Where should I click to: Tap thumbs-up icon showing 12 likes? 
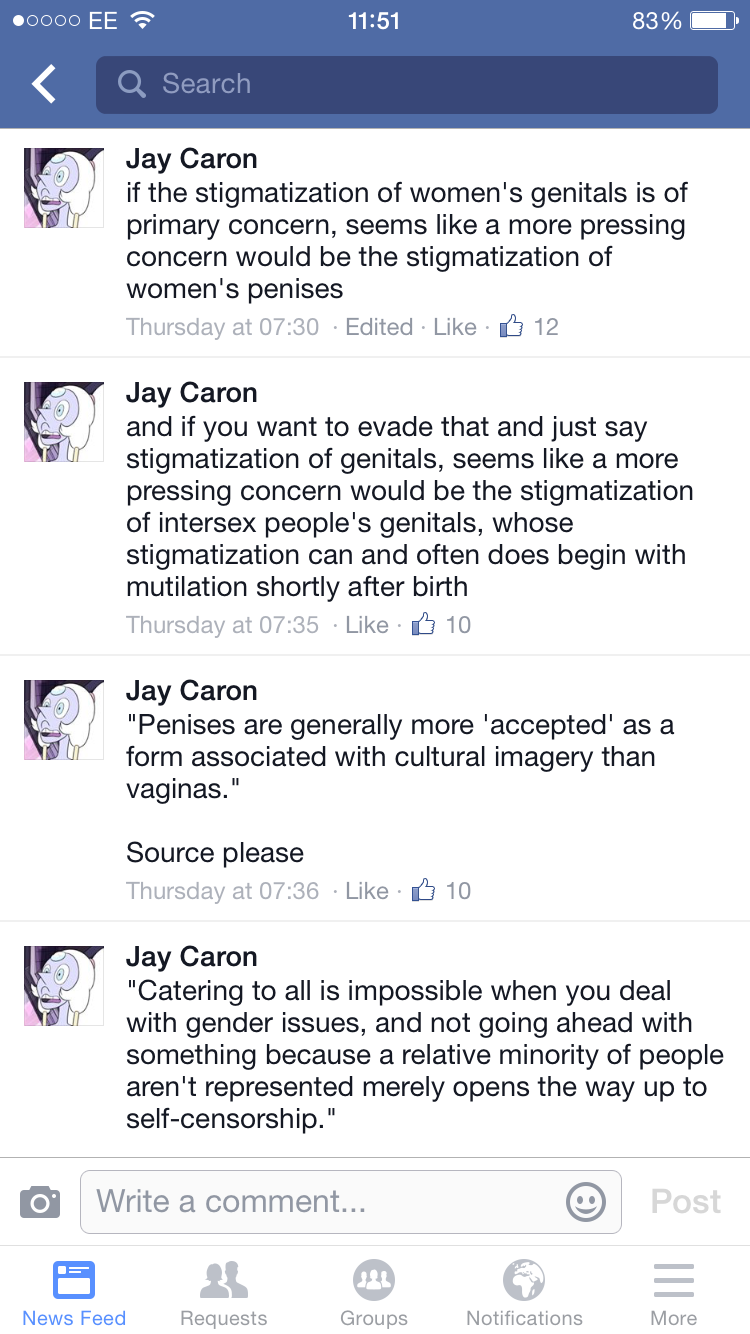point(511,326)
